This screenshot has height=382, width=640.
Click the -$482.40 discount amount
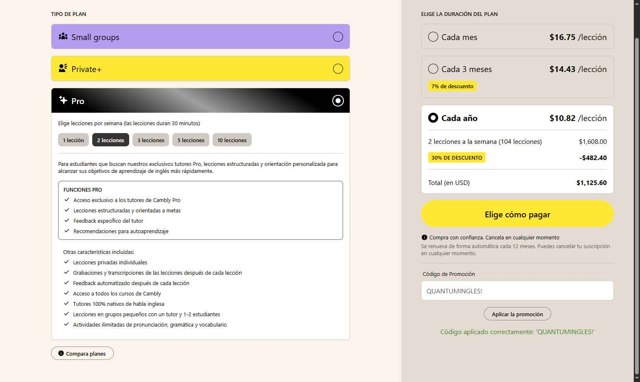[593, 158]
